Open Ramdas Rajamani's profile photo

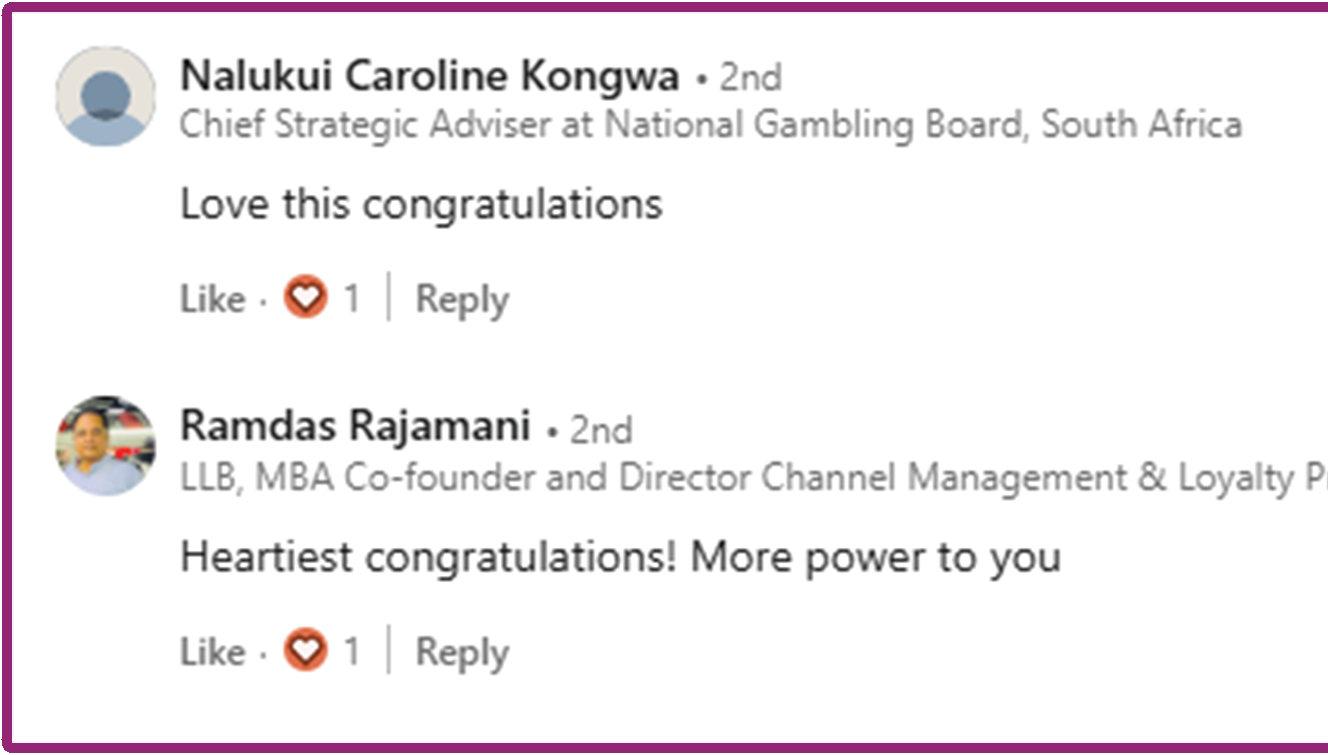pos(105,446)
